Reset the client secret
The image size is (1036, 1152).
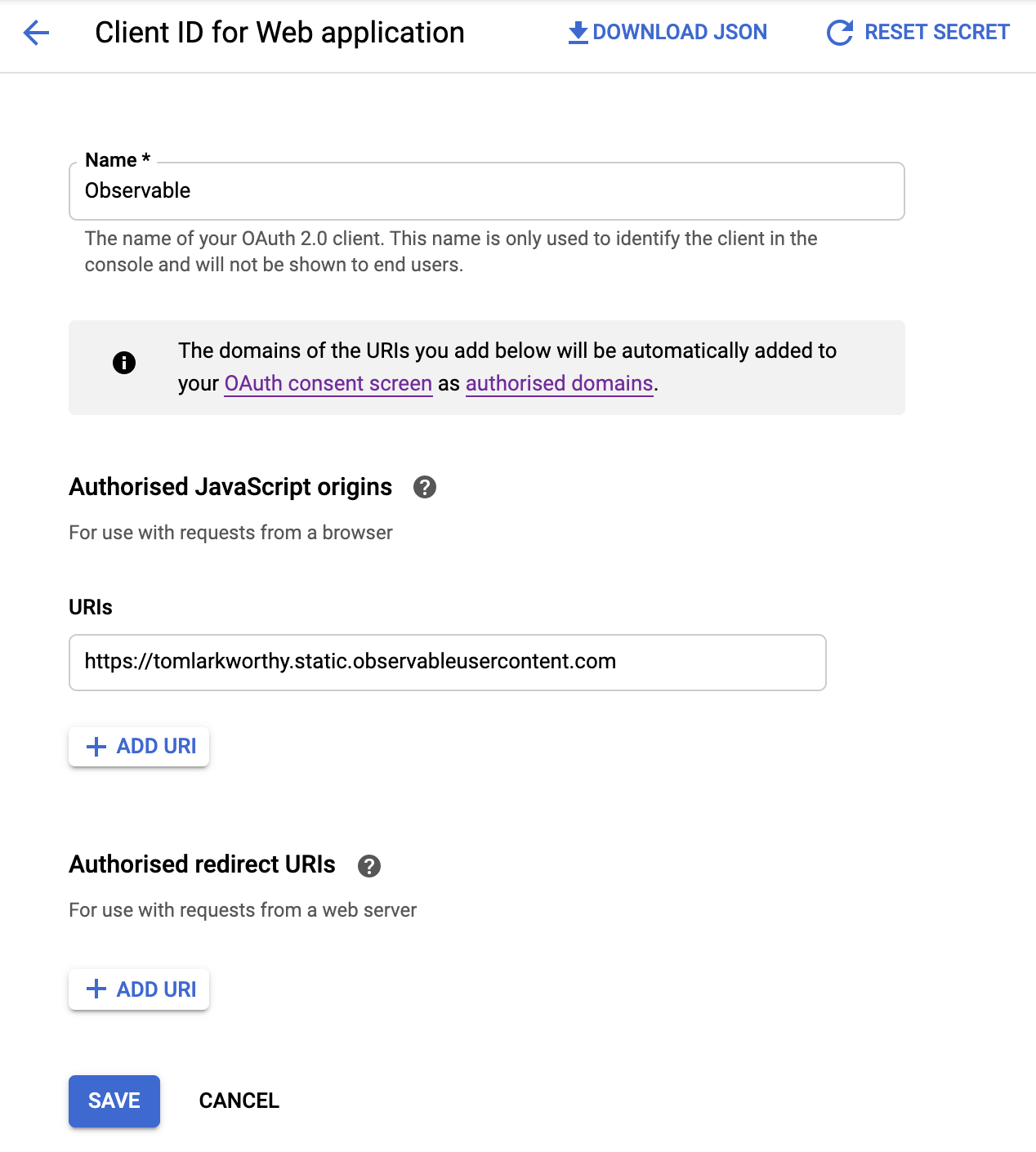[x=918, y=33]
